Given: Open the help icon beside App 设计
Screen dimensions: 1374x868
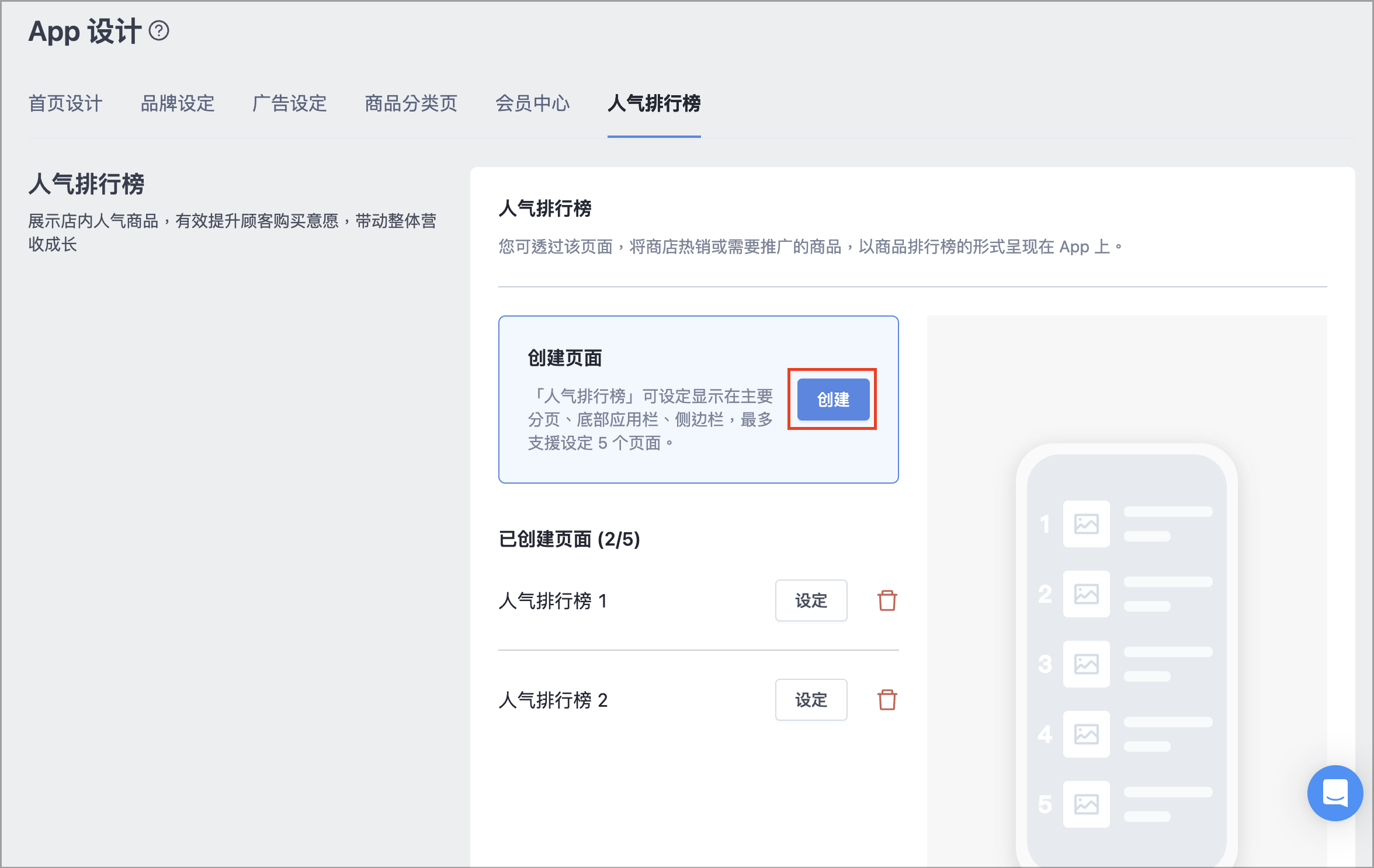Looking at the screenshot, I should click(159, 31).
